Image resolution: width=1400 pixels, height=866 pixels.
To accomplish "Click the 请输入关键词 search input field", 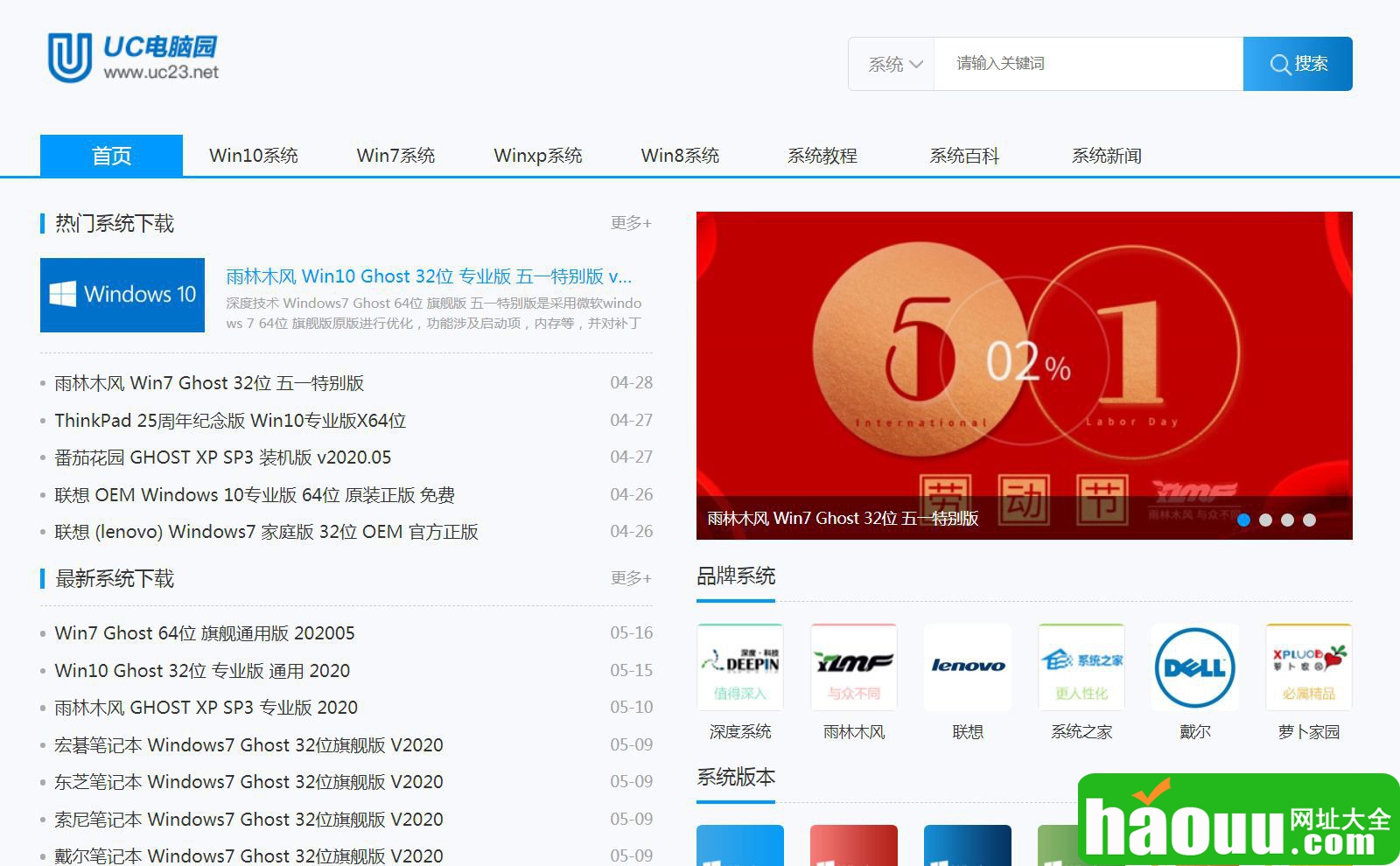I will [x=1088, y=64].
